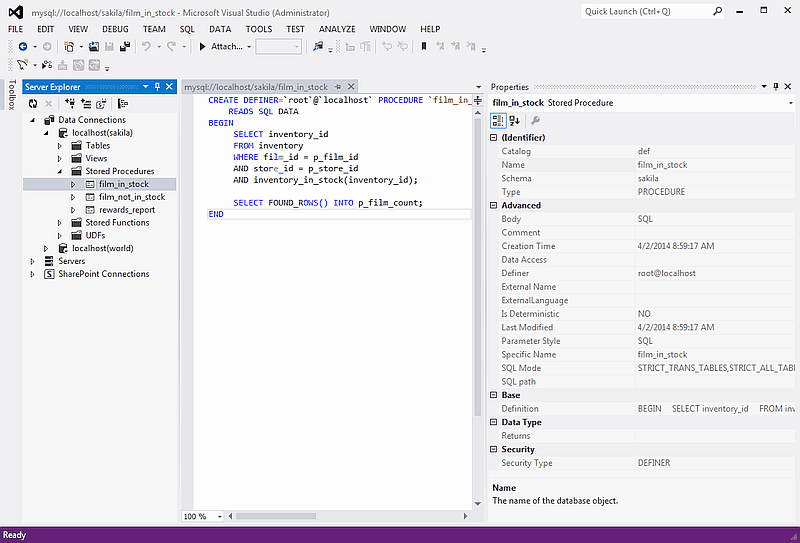
Task: Click the editor horizontal scrollbar thumb
Action: coord(276,516)
